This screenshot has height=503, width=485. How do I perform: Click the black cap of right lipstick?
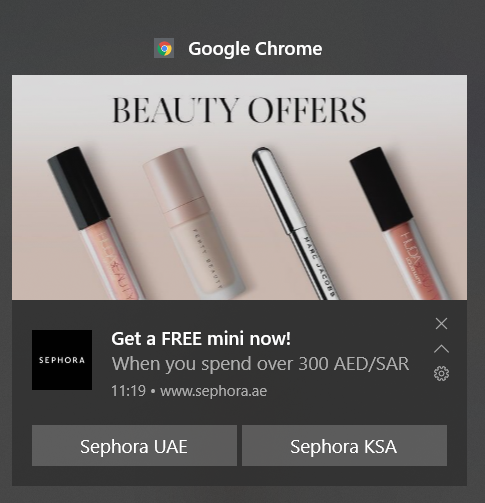tap(382, 189)
